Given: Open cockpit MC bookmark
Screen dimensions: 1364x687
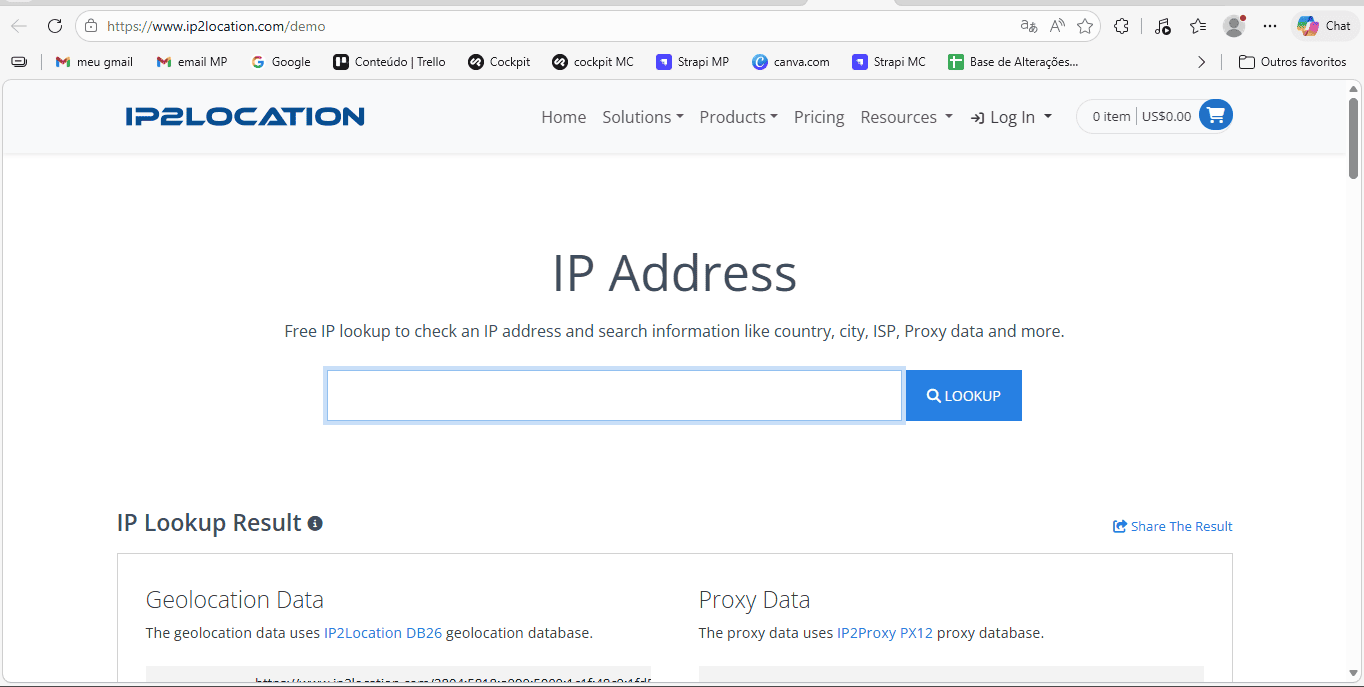Looking at the screenshot, I should pyautogui.click(x=593, y=62).
